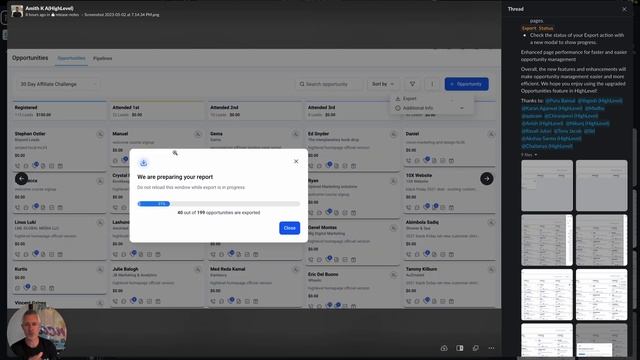Screen dimensions: 640x360
Task: Expand the 'Additional Info' chevron
Action: point(462,108)
